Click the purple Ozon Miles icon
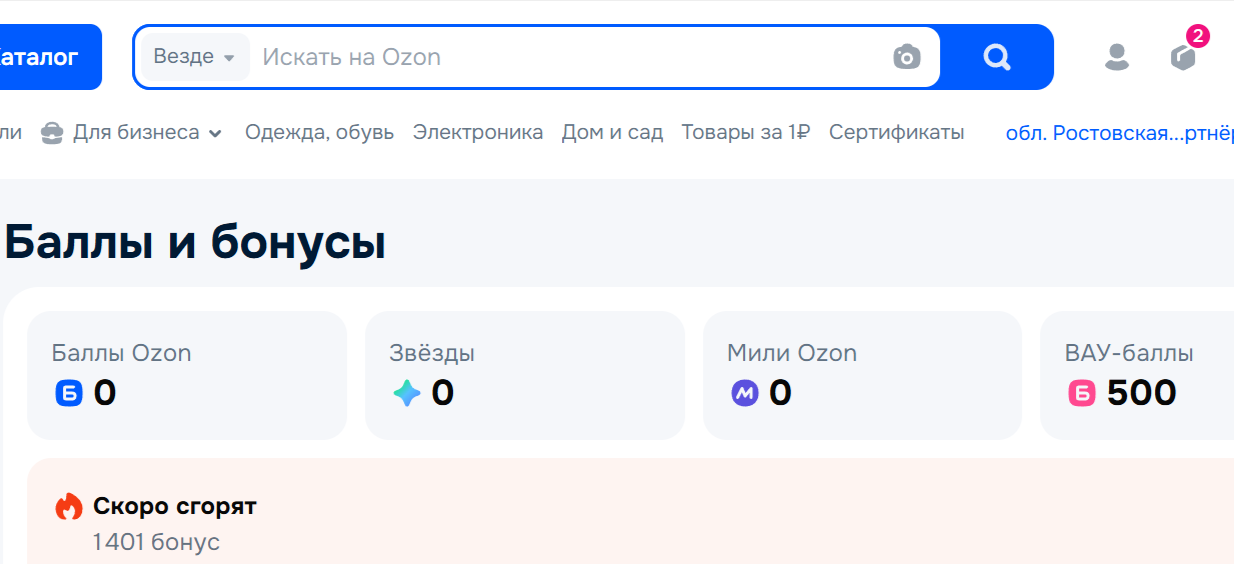 [x=744, y=394]
